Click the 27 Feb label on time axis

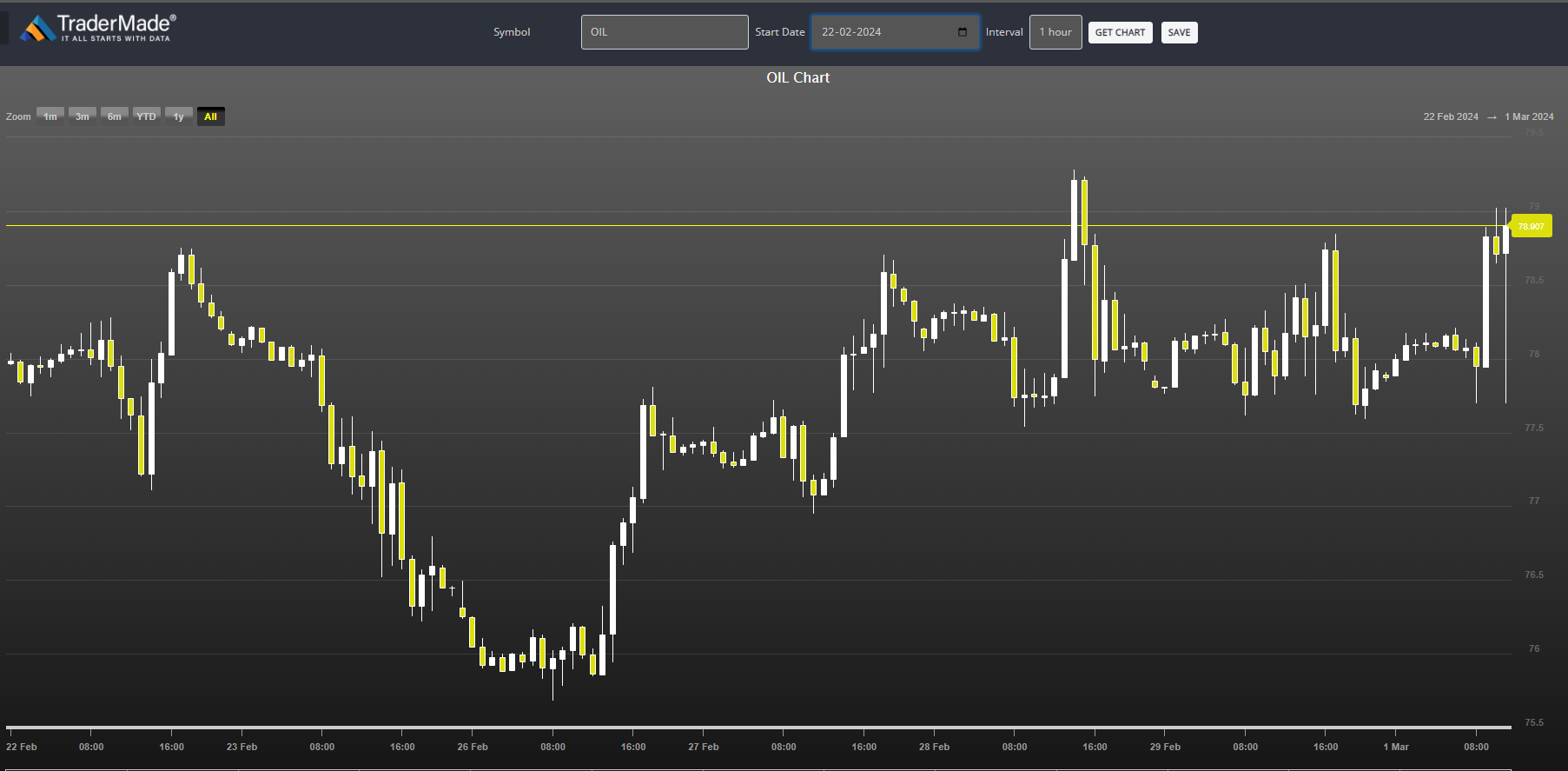pyautogui.click(x=703, y=747)
